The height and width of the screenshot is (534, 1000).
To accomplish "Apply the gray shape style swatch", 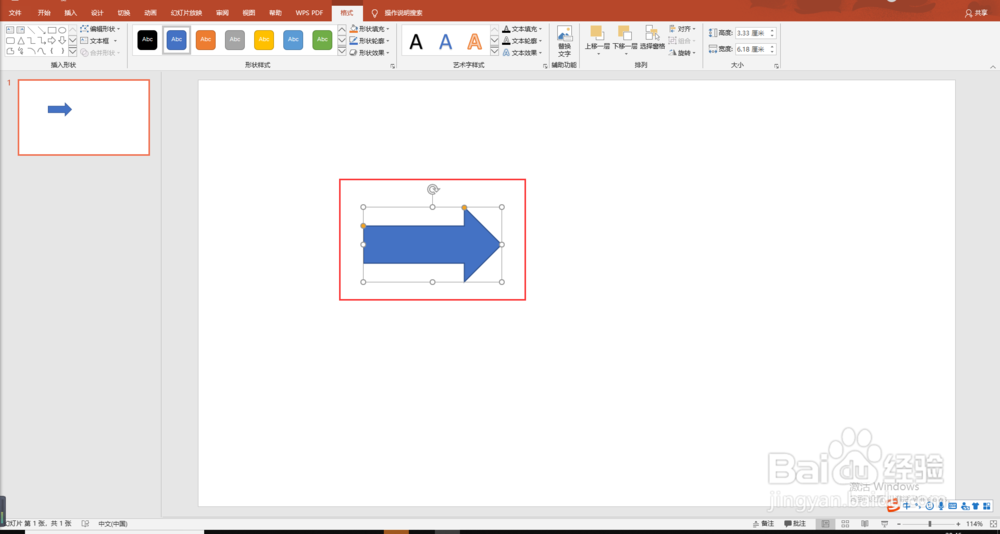I will coord(235,40).
